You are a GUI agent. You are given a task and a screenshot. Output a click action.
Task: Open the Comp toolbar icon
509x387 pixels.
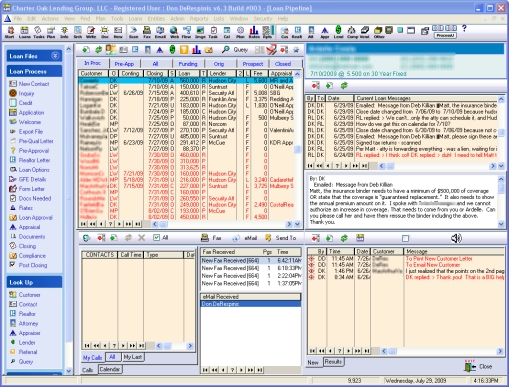(x=352, y=32)
